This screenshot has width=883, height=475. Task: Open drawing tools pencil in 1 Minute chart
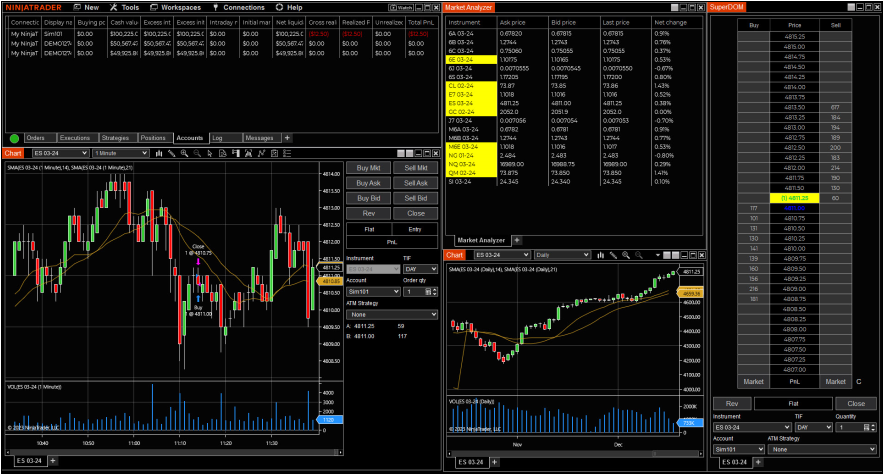(171, 153)
